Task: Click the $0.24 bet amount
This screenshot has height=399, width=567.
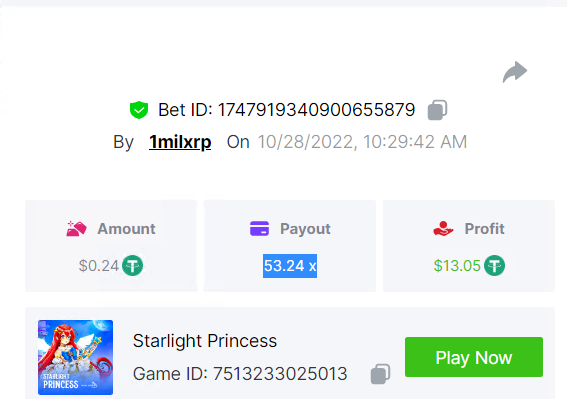Action: coord(99,266)
